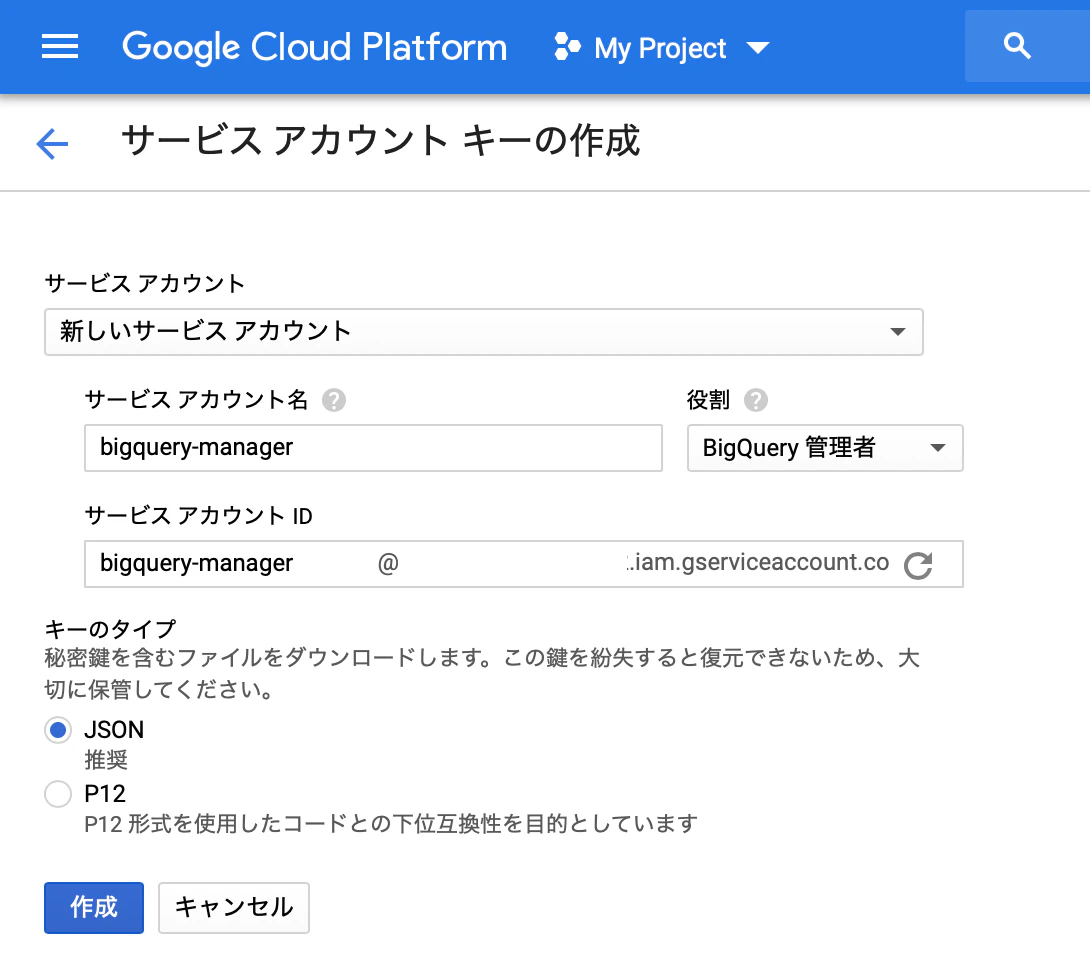Show help for 役割
This screenshot has height=958, width=1090.
coord(756,400)
